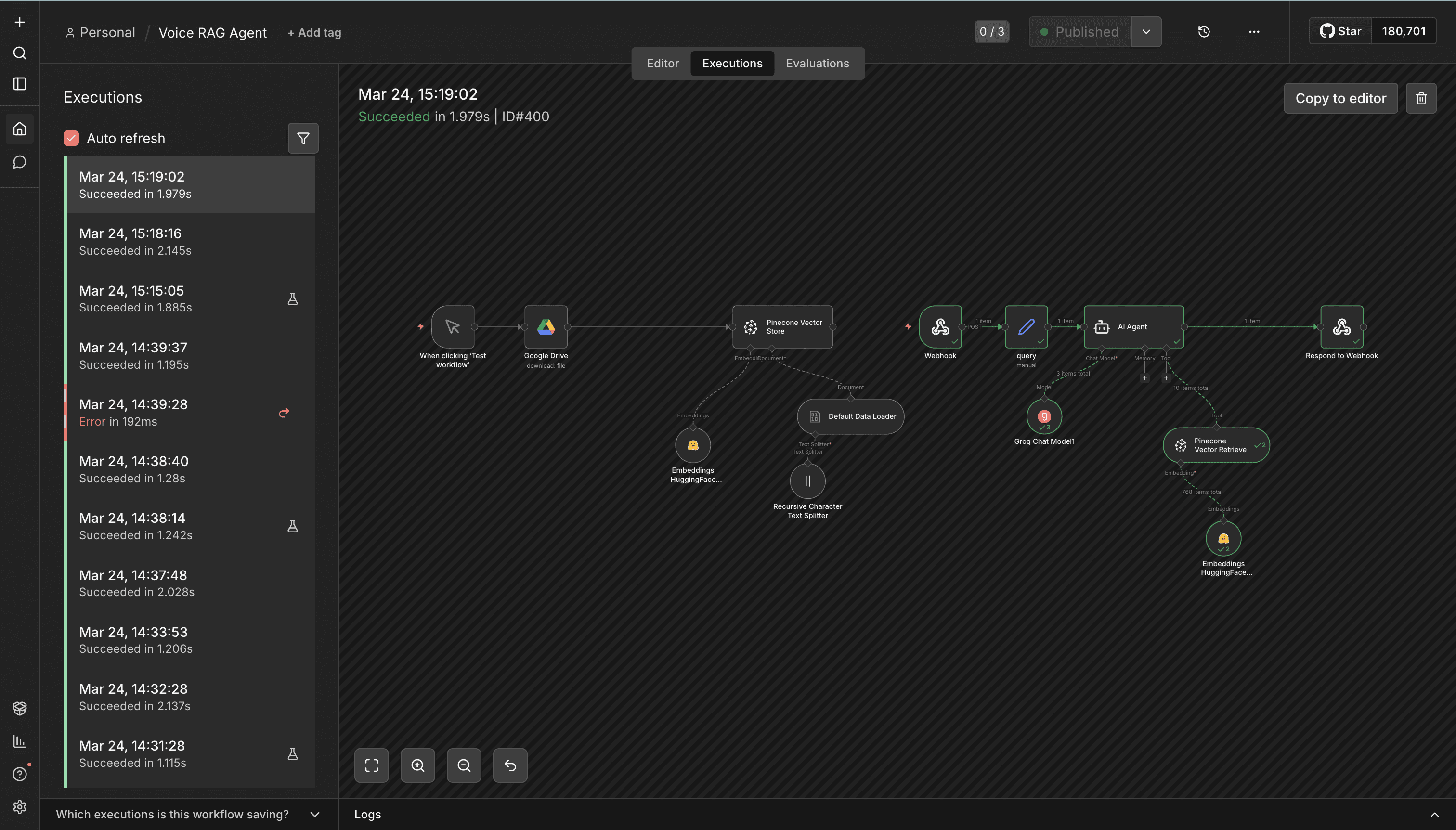
Task: Open the Published dropdown arrow
Action: pyautogui.click(x=1146, y=31)
